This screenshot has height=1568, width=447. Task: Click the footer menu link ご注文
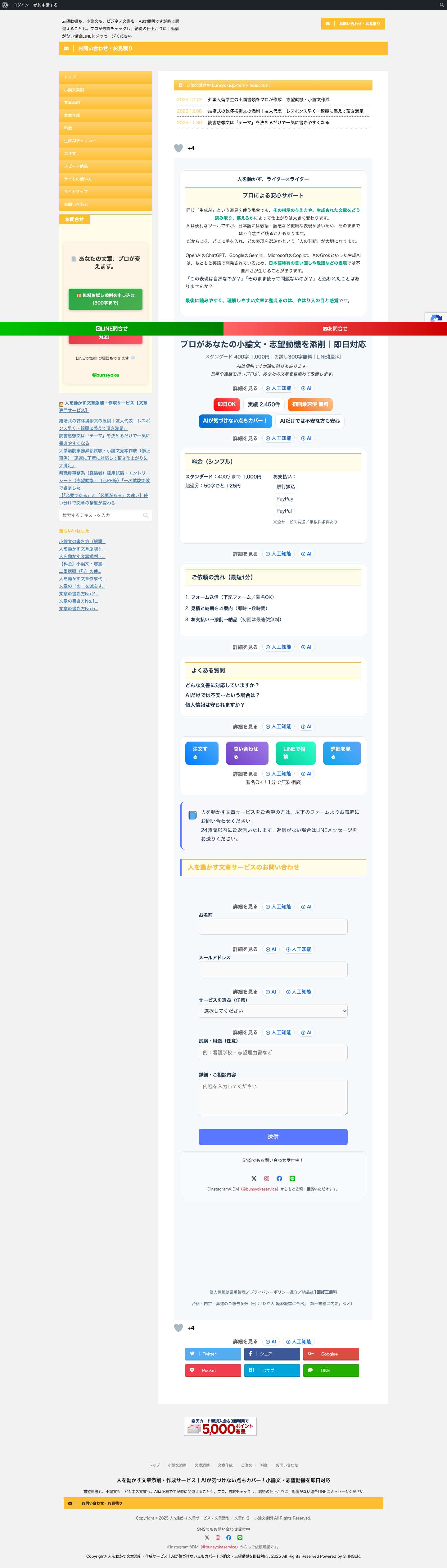pyautogui.click(x=246, y=1465)
